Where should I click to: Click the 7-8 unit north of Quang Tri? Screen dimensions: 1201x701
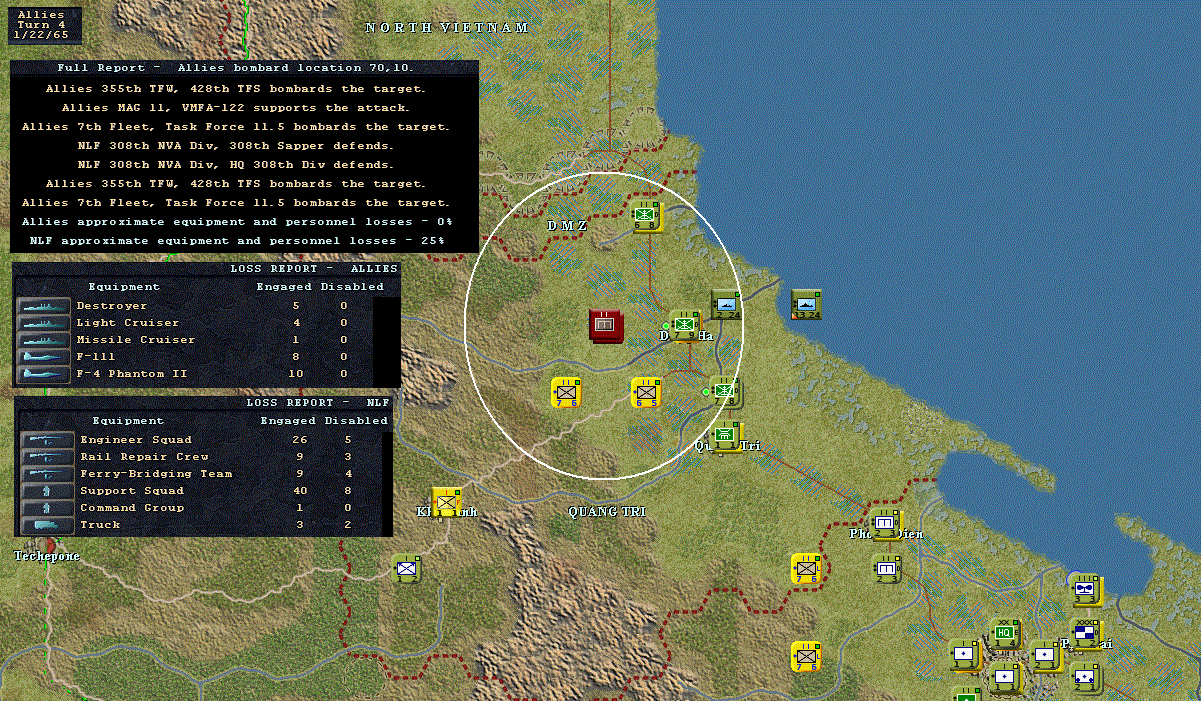click(x=725, y=392)
